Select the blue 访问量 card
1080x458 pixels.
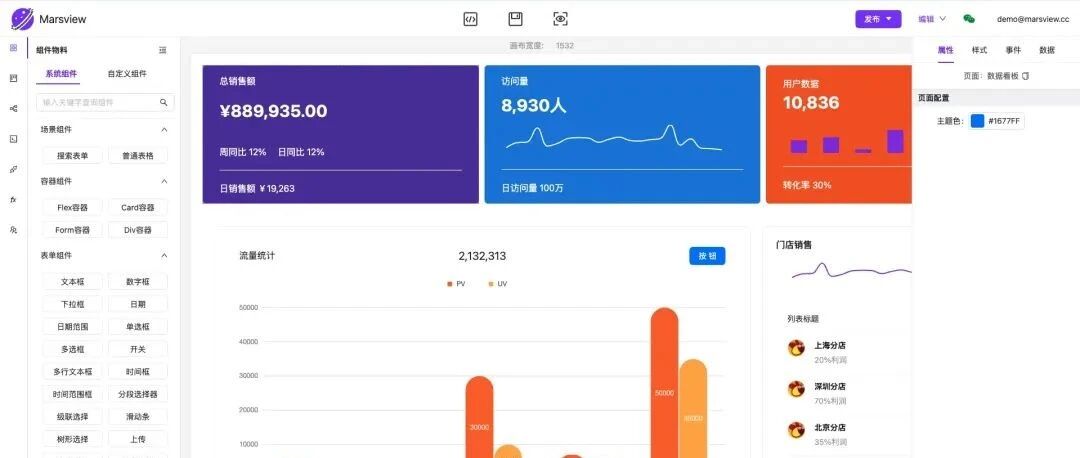point(622,134)
